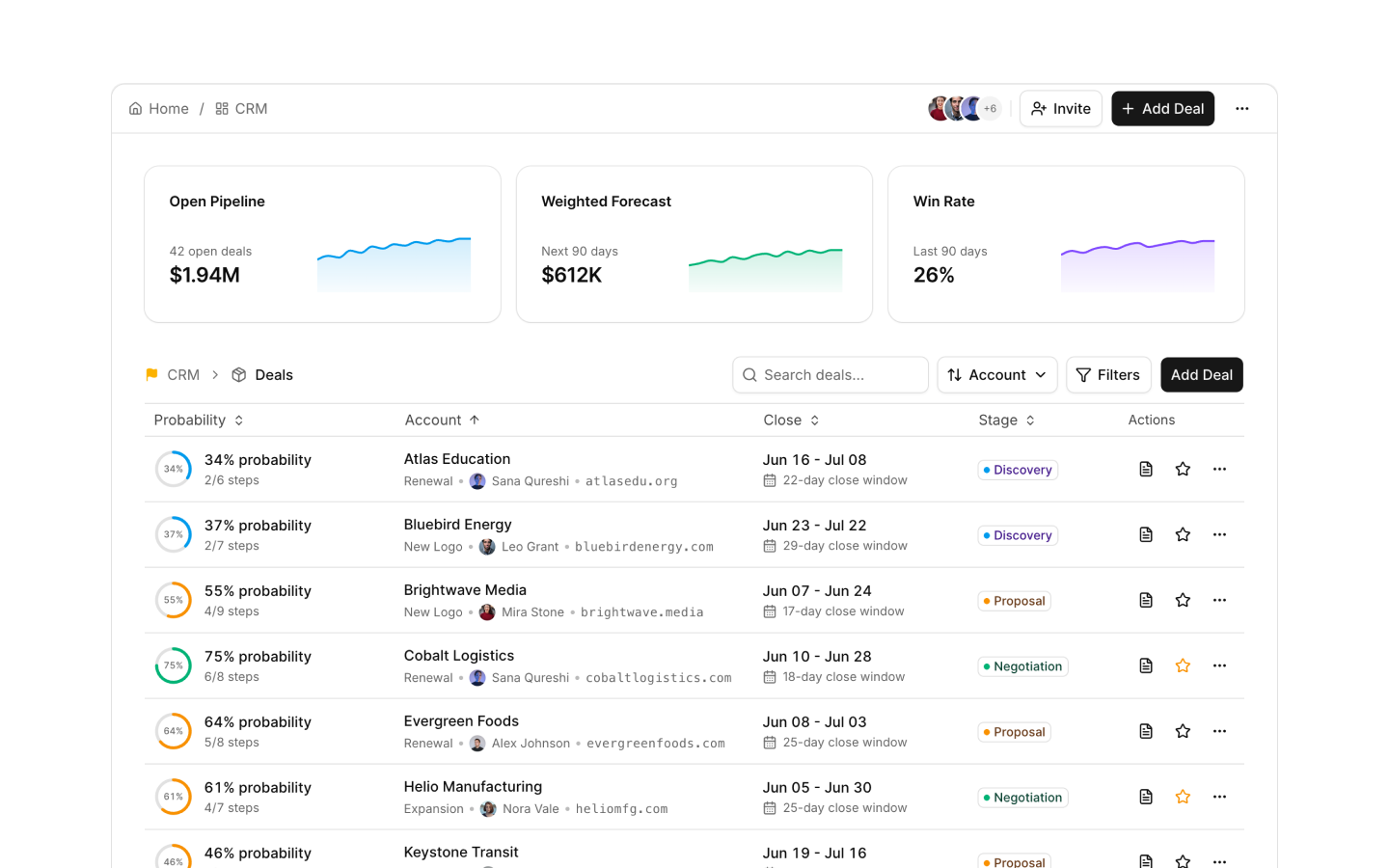This screenshot has height=868, width=1389.
Task: Click calendar icon next to 22-day close window
Action: tap(770, 480)
